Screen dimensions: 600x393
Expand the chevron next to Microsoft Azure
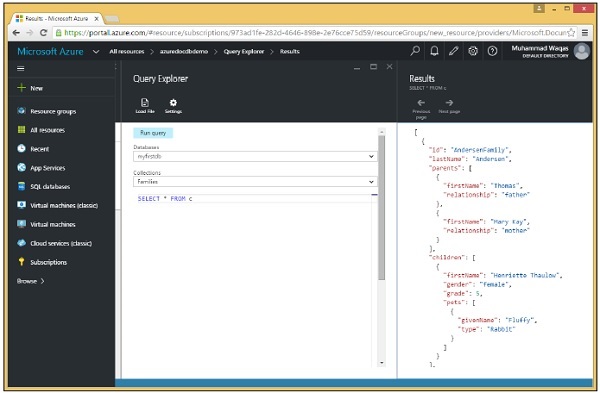(x=96, y=51)
